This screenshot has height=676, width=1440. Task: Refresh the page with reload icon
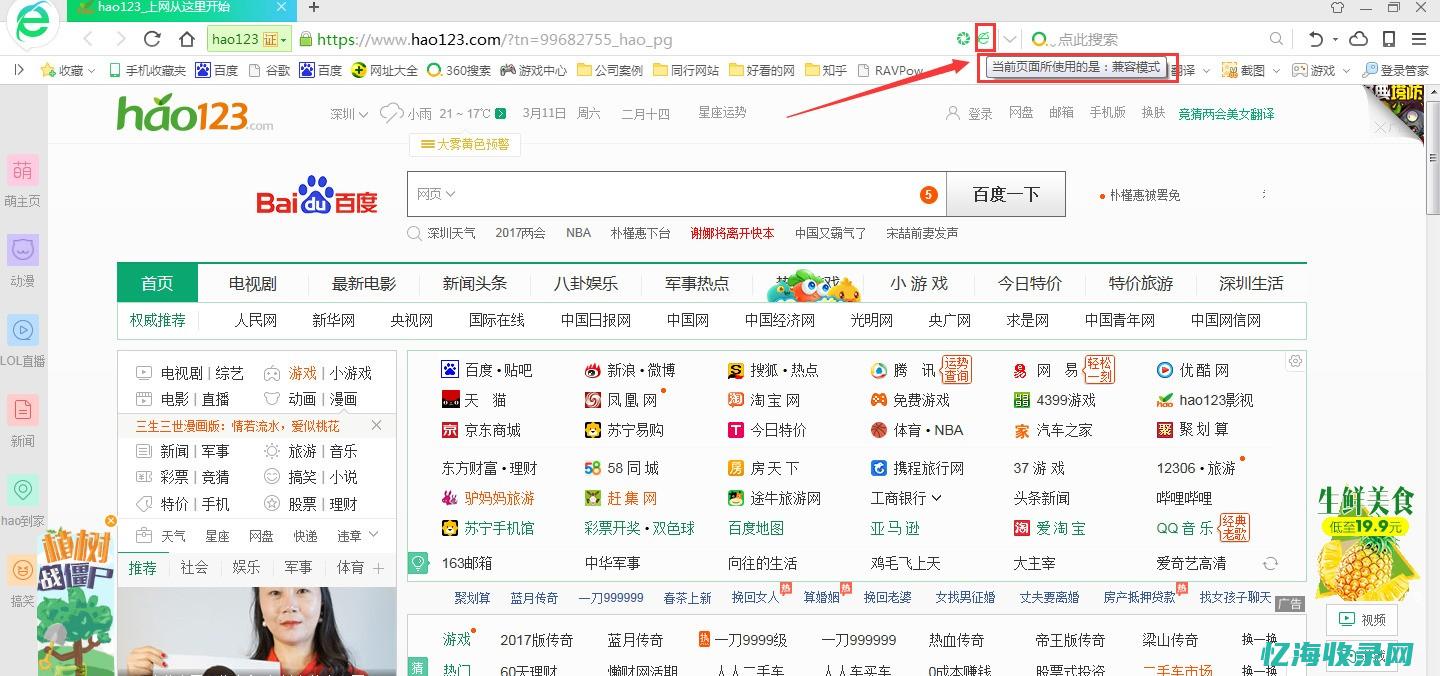click(152, 38)
